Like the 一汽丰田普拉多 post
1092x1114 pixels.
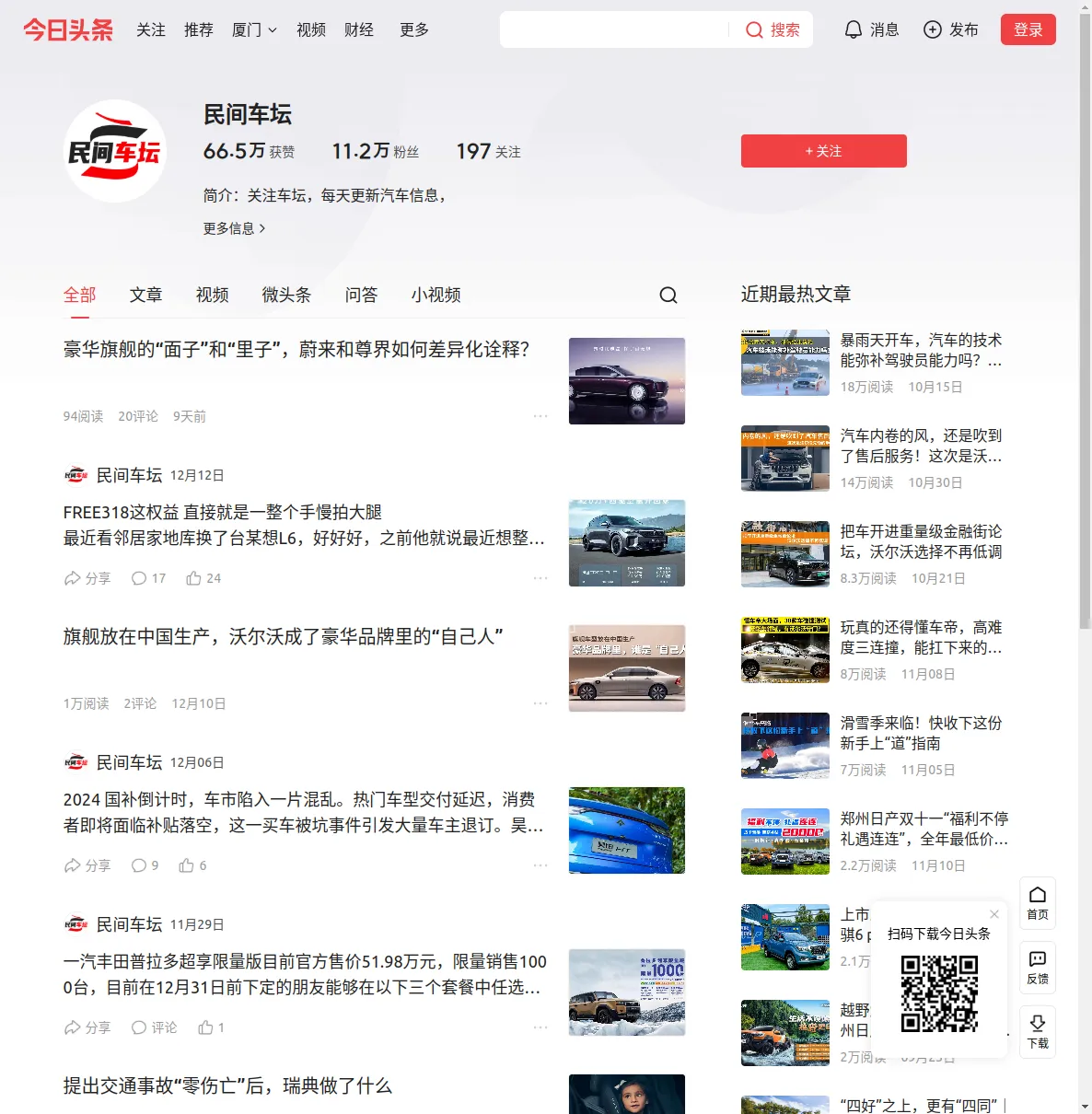point(212,1027)
